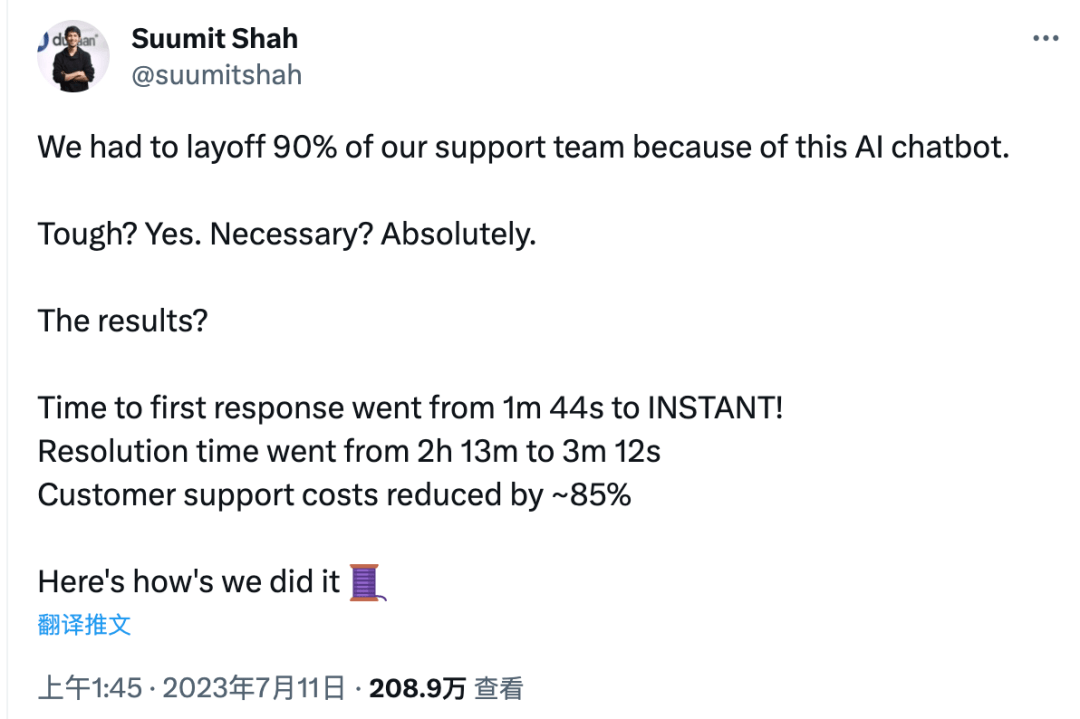This screenshot has width=1080, height=719.
Task: Click the 上午1:45 timestamp
Action: (x=90, y=688)
